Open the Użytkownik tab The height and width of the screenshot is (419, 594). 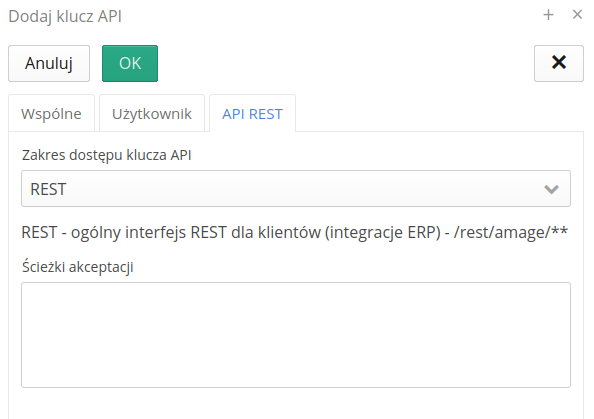point(152,114)
